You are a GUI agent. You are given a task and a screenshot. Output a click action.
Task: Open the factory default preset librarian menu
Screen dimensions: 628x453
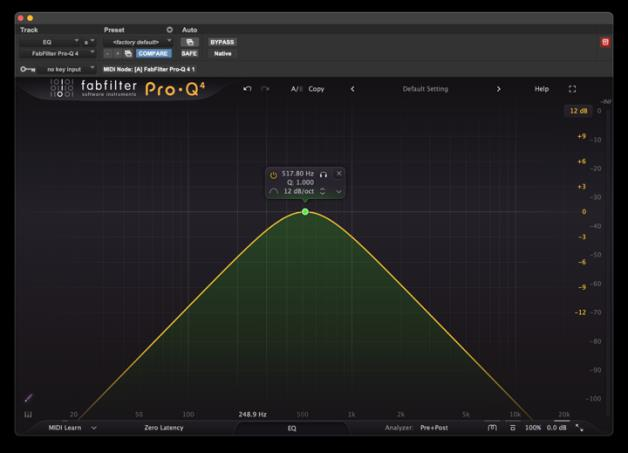point(137,42)
